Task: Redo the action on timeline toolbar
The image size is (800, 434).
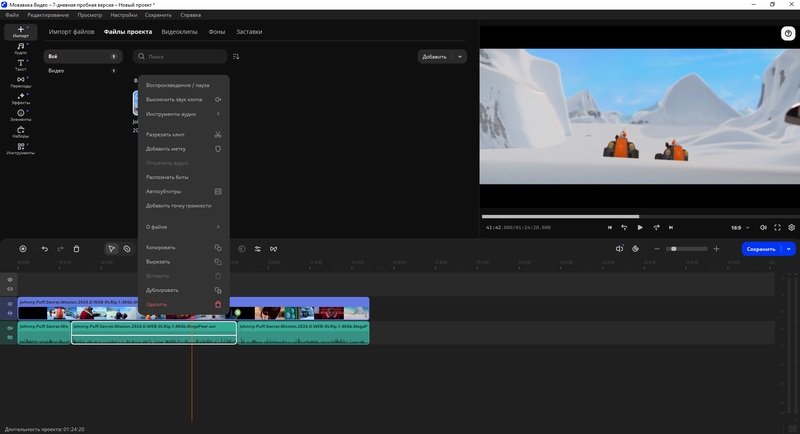Action: point(60,249)
